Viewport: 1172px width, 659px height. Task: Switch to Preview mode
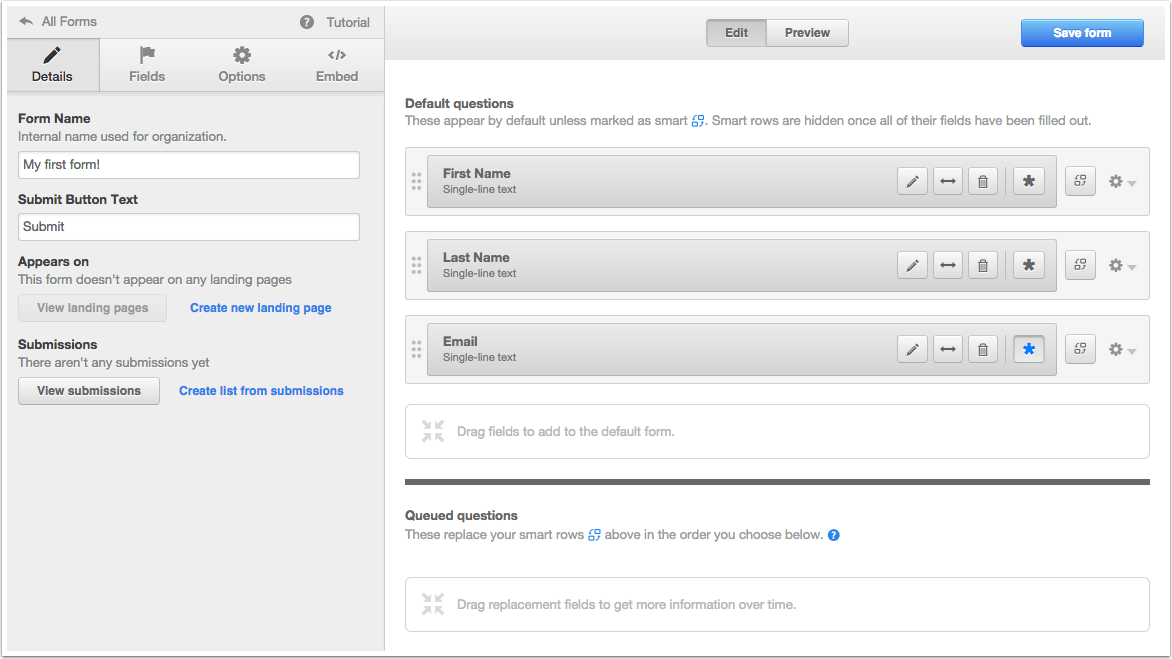click(x=807, y=33)
